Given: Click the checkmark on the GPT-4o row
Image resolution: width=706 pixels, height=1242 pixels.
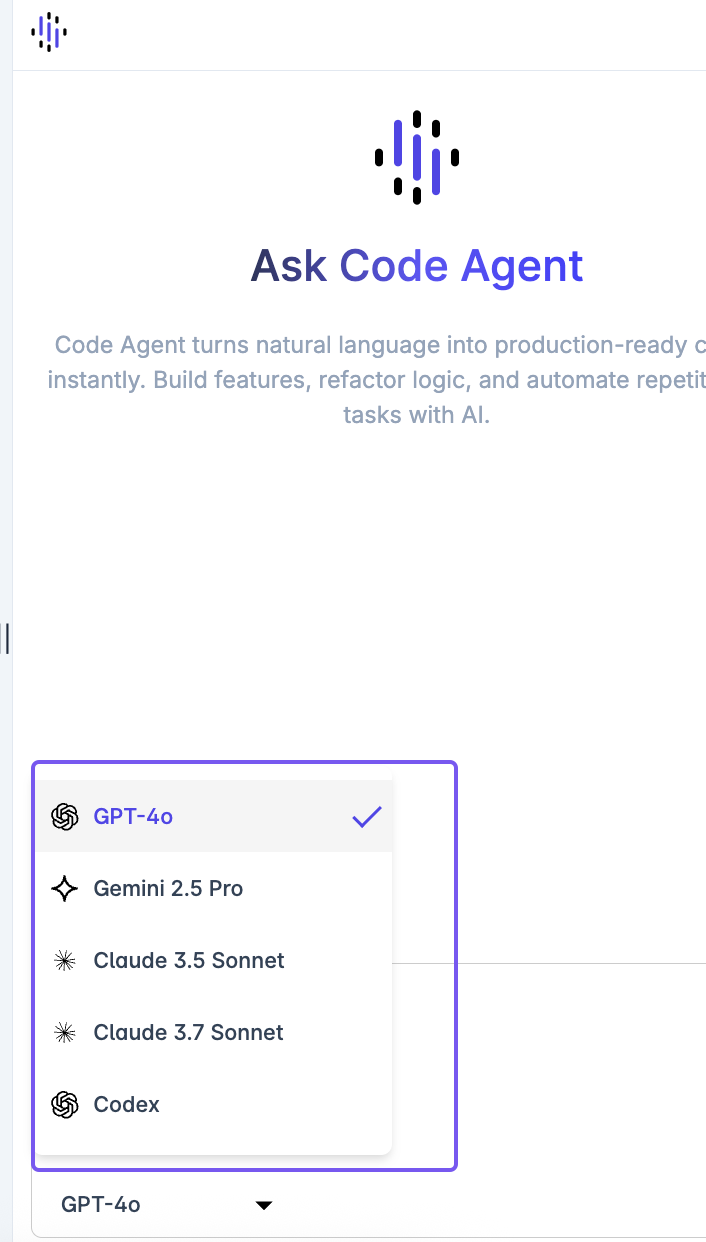Looking at the screenshot, I should (x=367, y=817).
